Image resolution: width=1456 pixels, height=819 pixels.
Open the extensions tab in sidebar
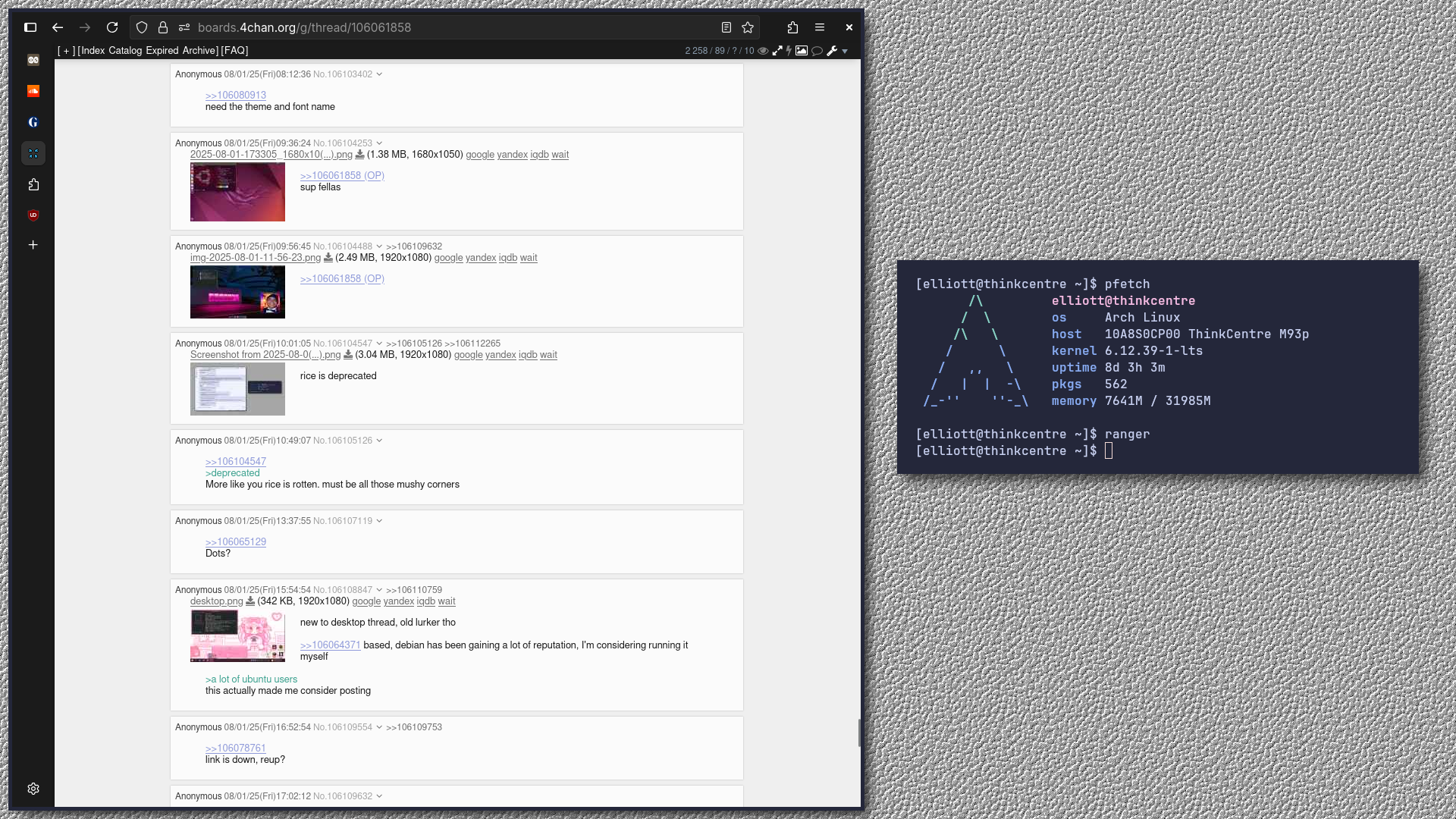click(x=33, y=184)
